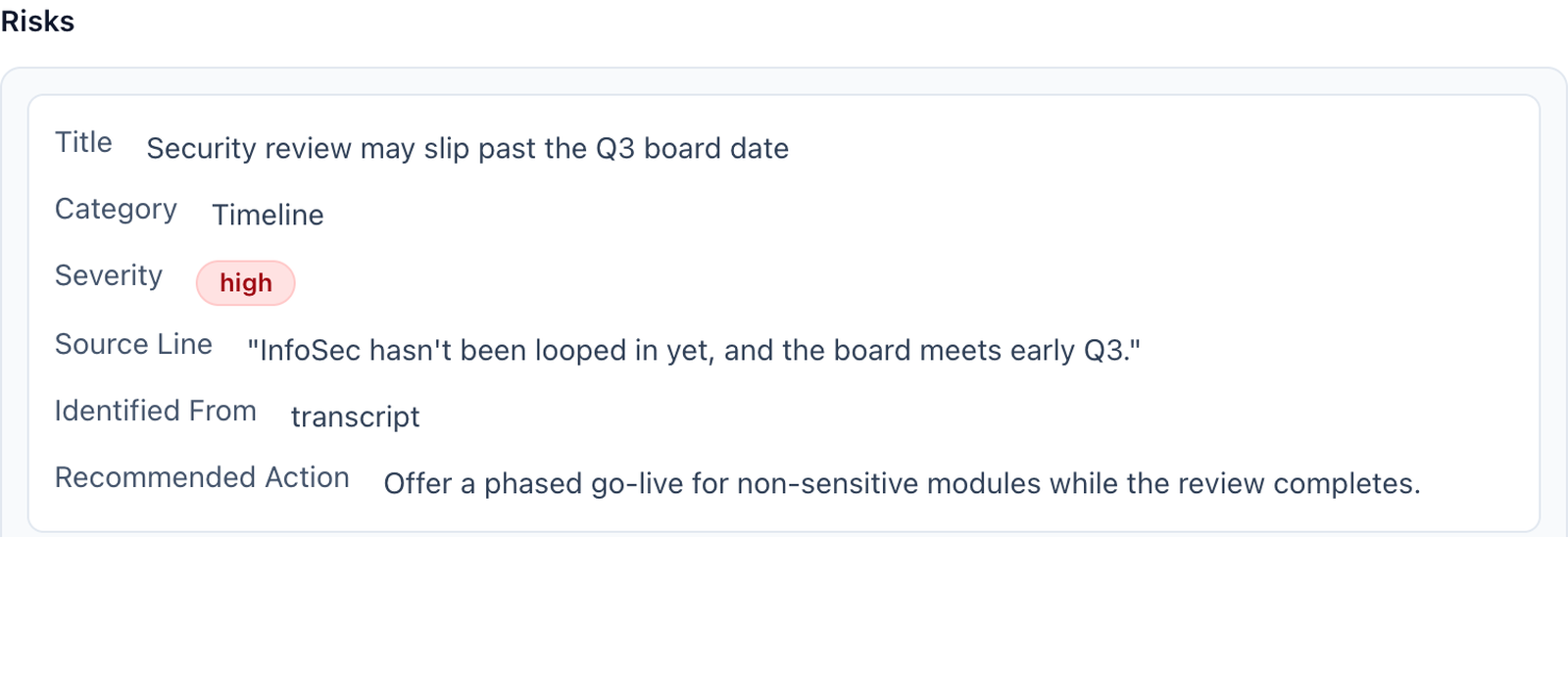Click the Source Line label

click(x=133, y=344)
